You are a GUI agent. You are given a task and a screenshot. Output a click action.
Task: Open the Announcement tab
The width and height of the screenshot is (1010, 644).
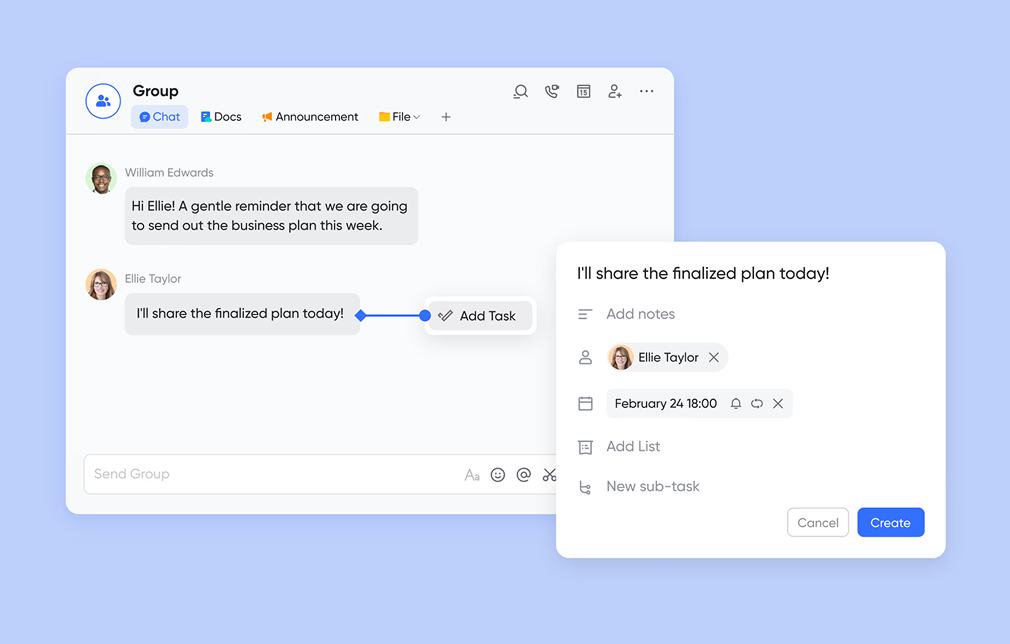click(310, 117)
